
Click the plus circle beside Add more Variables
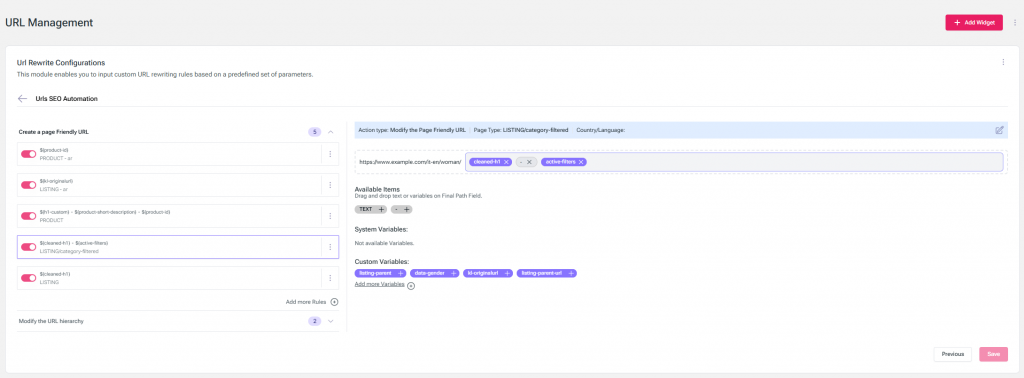tap(411, 286)
